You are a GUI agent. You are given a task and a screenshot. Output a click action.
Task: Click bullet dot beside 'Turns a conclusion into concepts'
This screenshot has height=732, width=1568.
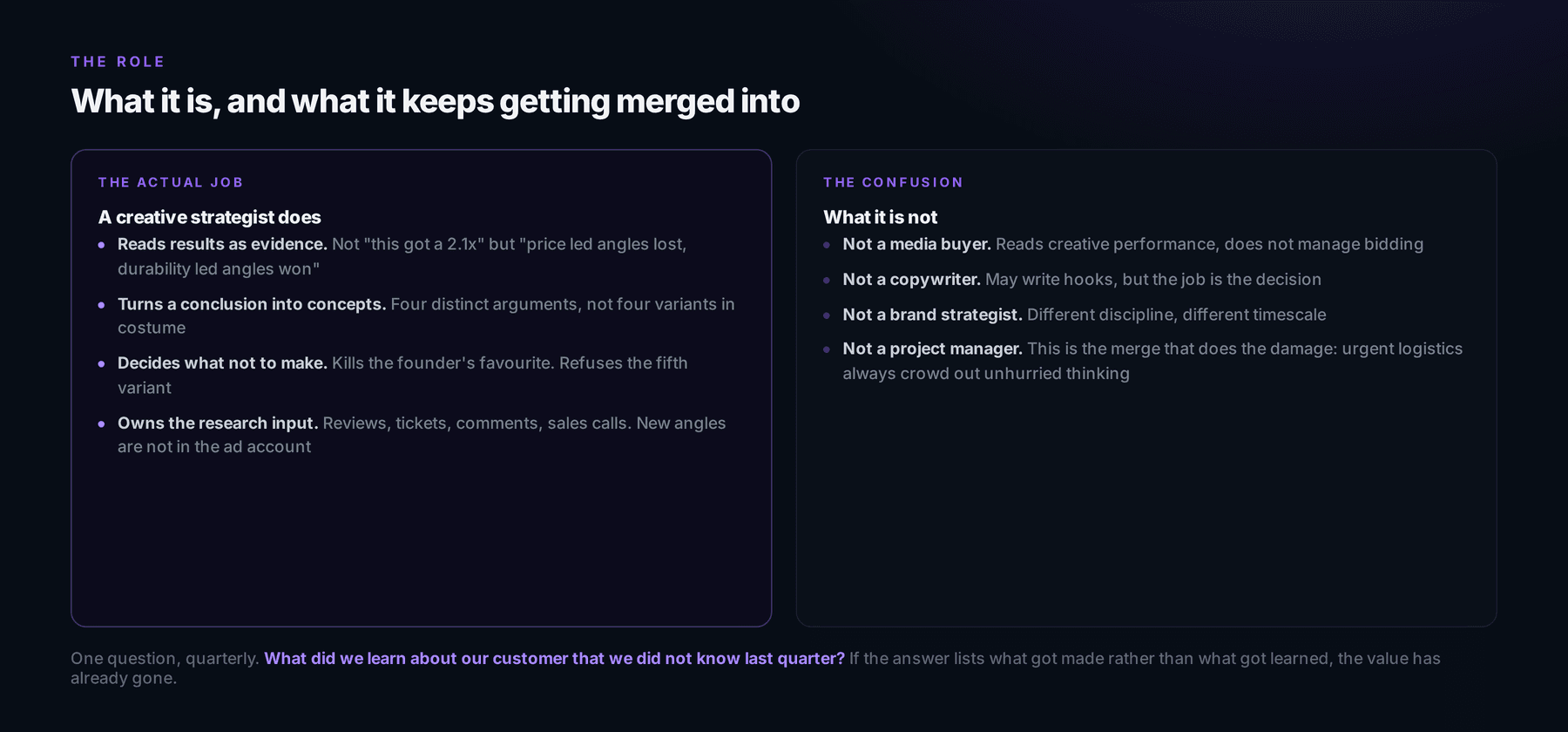pos(102,305)
